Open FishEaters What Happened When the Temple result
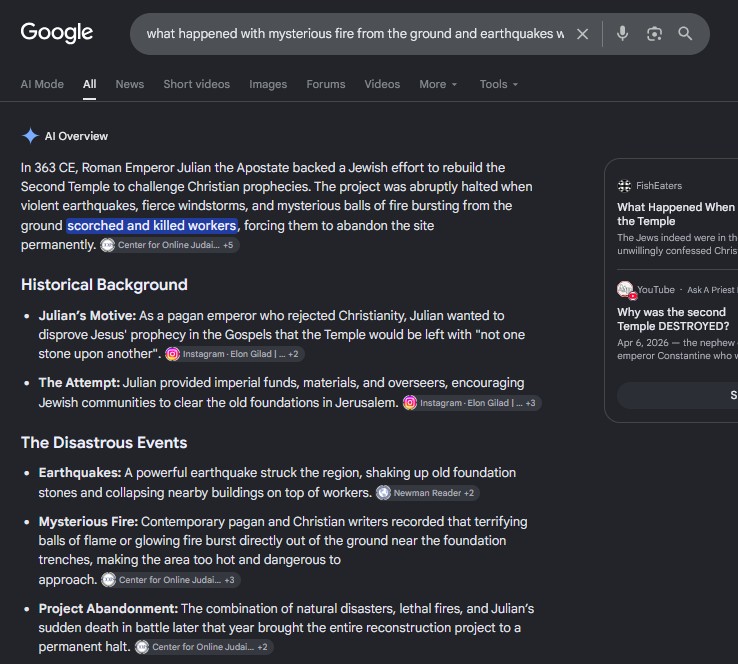Image resolution: width=738 pixels, height=664 pixels. pyautogui.click(x=677, y=214)
